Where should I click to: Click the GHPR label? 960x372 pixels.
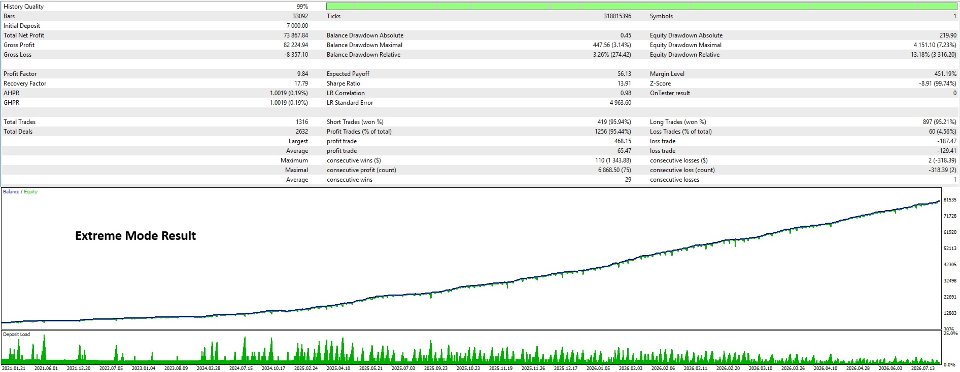point(10,103)
